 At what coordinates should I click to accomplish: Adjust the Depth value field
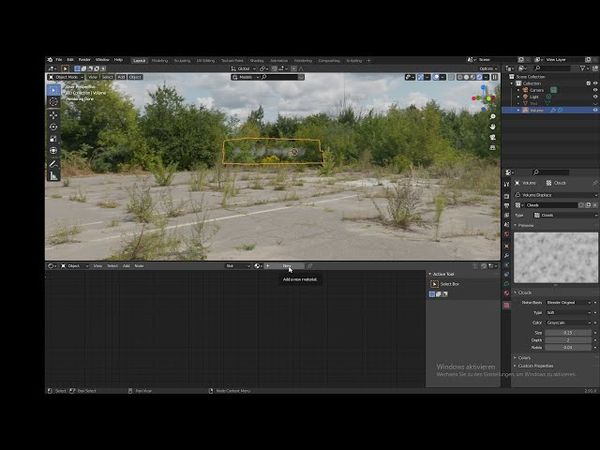point(569,340)
